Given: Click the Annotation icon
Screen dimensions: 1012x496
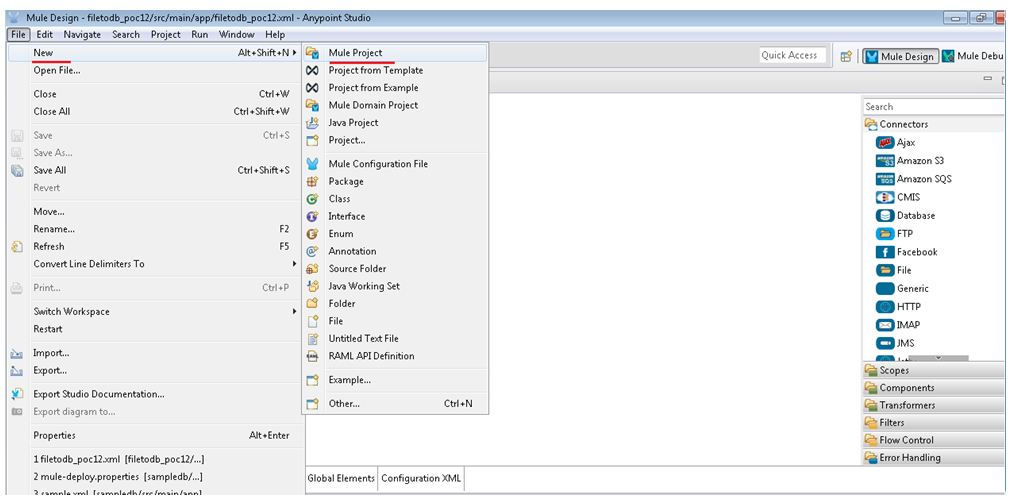Looking at the screenshot, I should [312, 251].
